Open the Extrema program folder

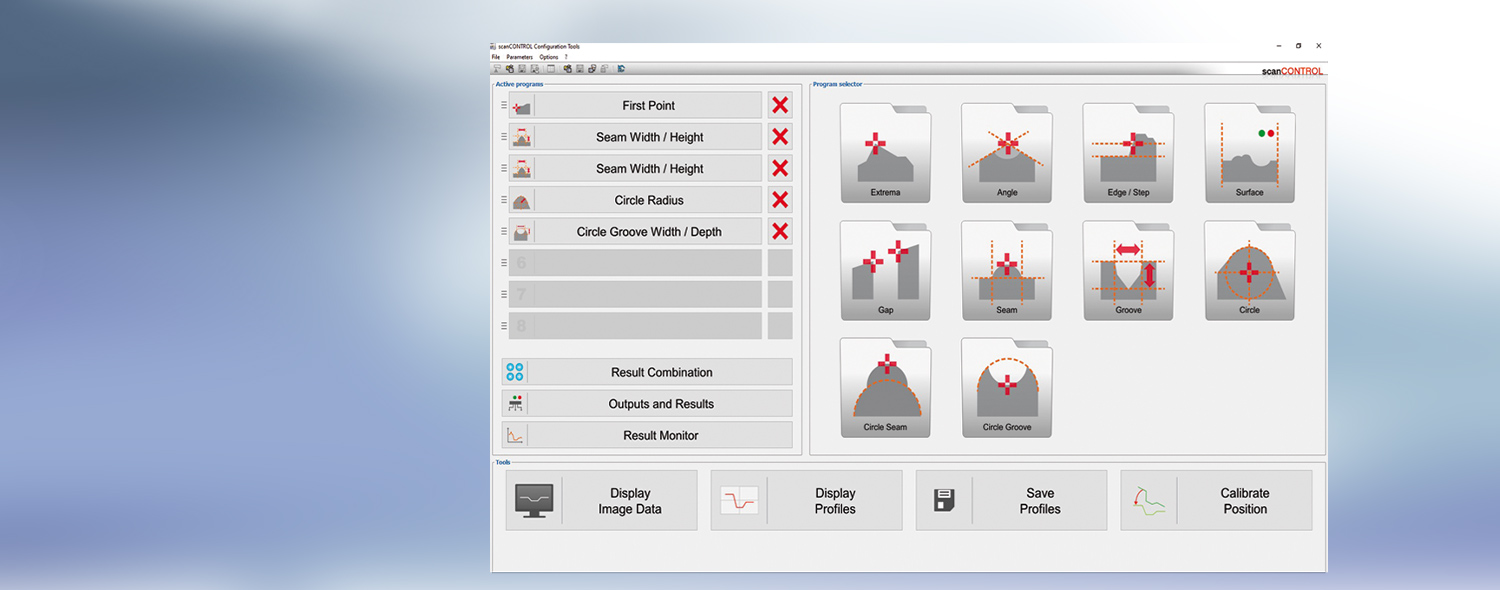pyautogui.click(x=885, y=153)
